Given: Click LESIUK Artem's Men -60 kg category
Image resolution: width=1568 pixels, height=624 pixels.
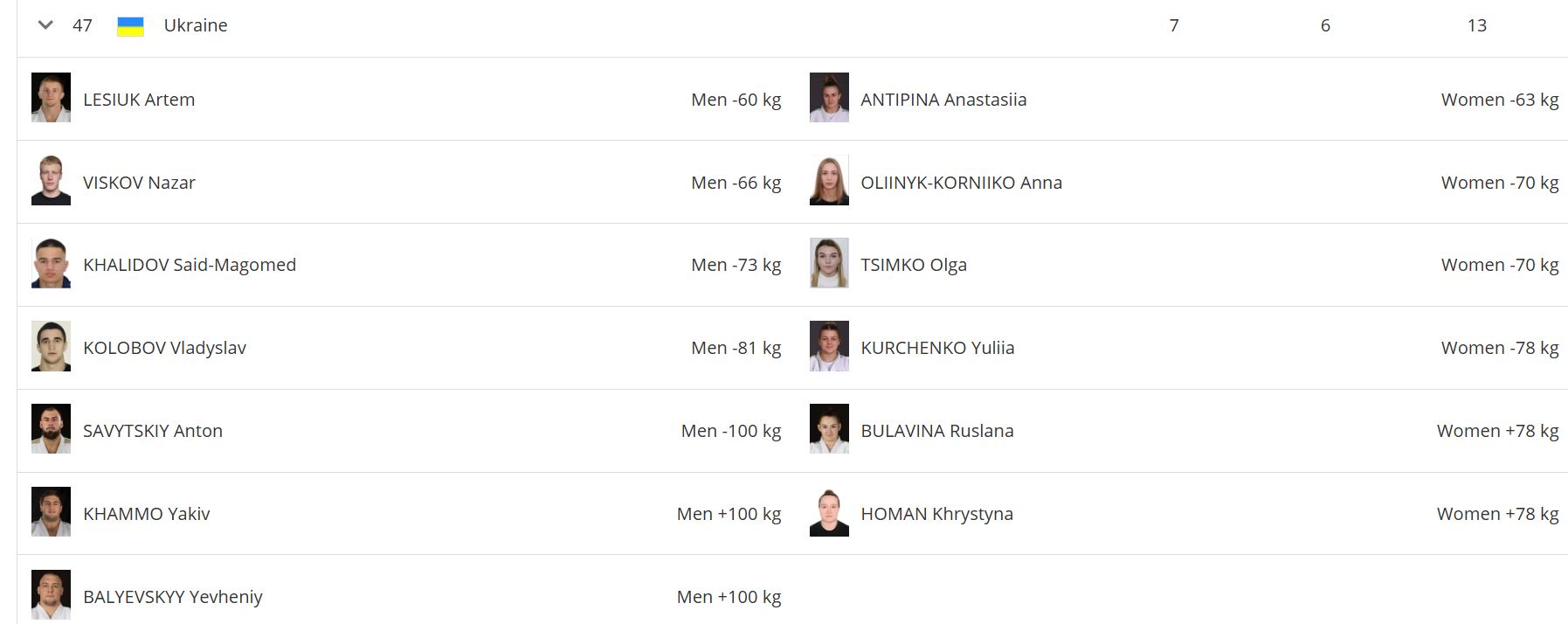Looking at the screenshot, I should tap(736, 100).
